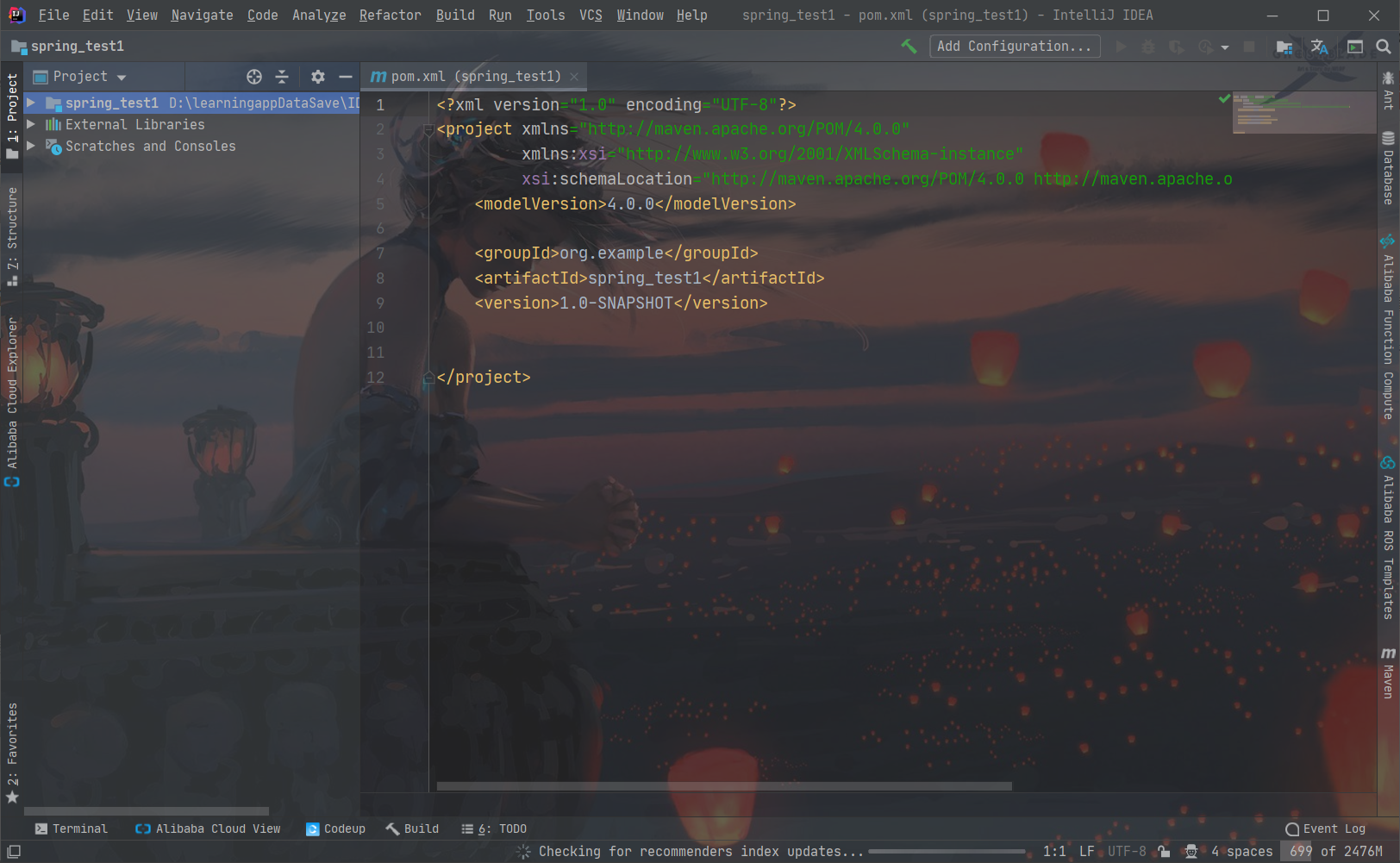The height and width of the screenshot is (863, 1400).
Task: Toggle tool window bars icon at bottom-left corner
Action: 14,852
